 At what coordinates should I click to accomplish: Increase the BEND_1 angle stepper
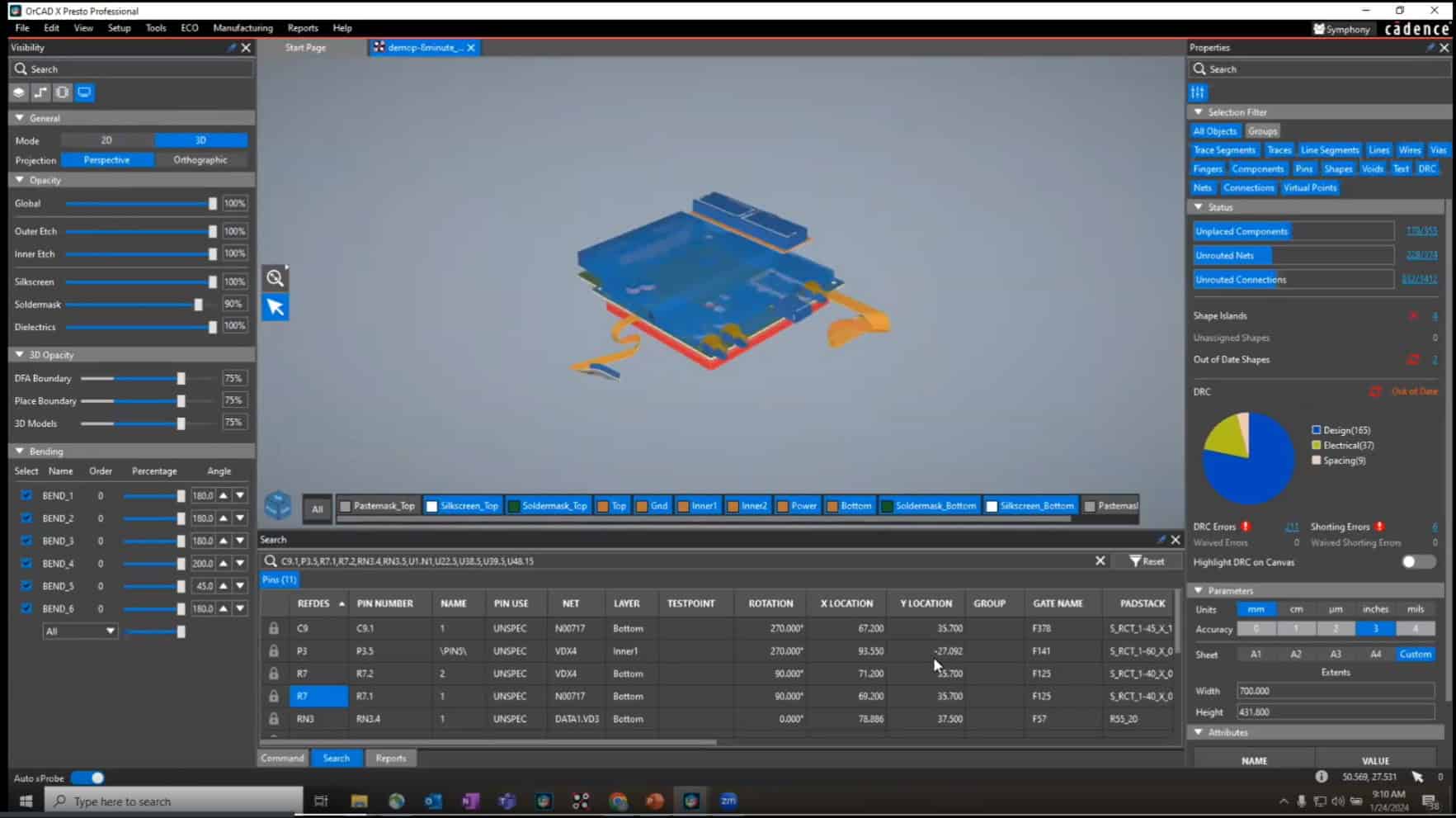click(x=224, y=495)
